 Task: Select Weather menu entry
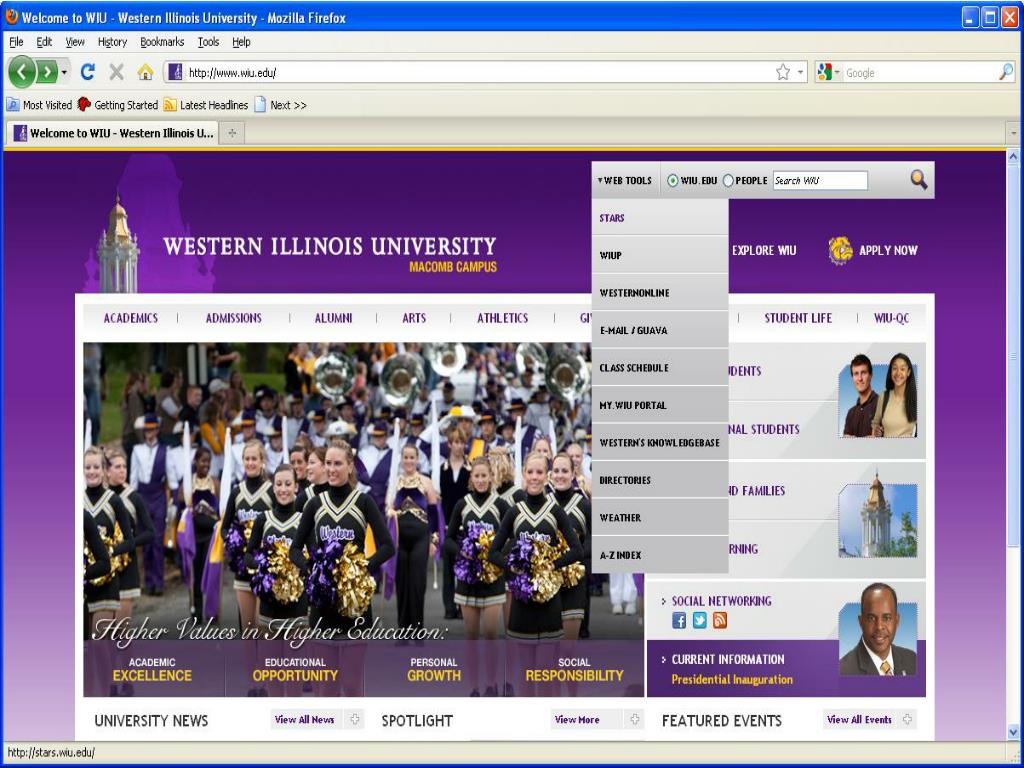tap(660, 517)
